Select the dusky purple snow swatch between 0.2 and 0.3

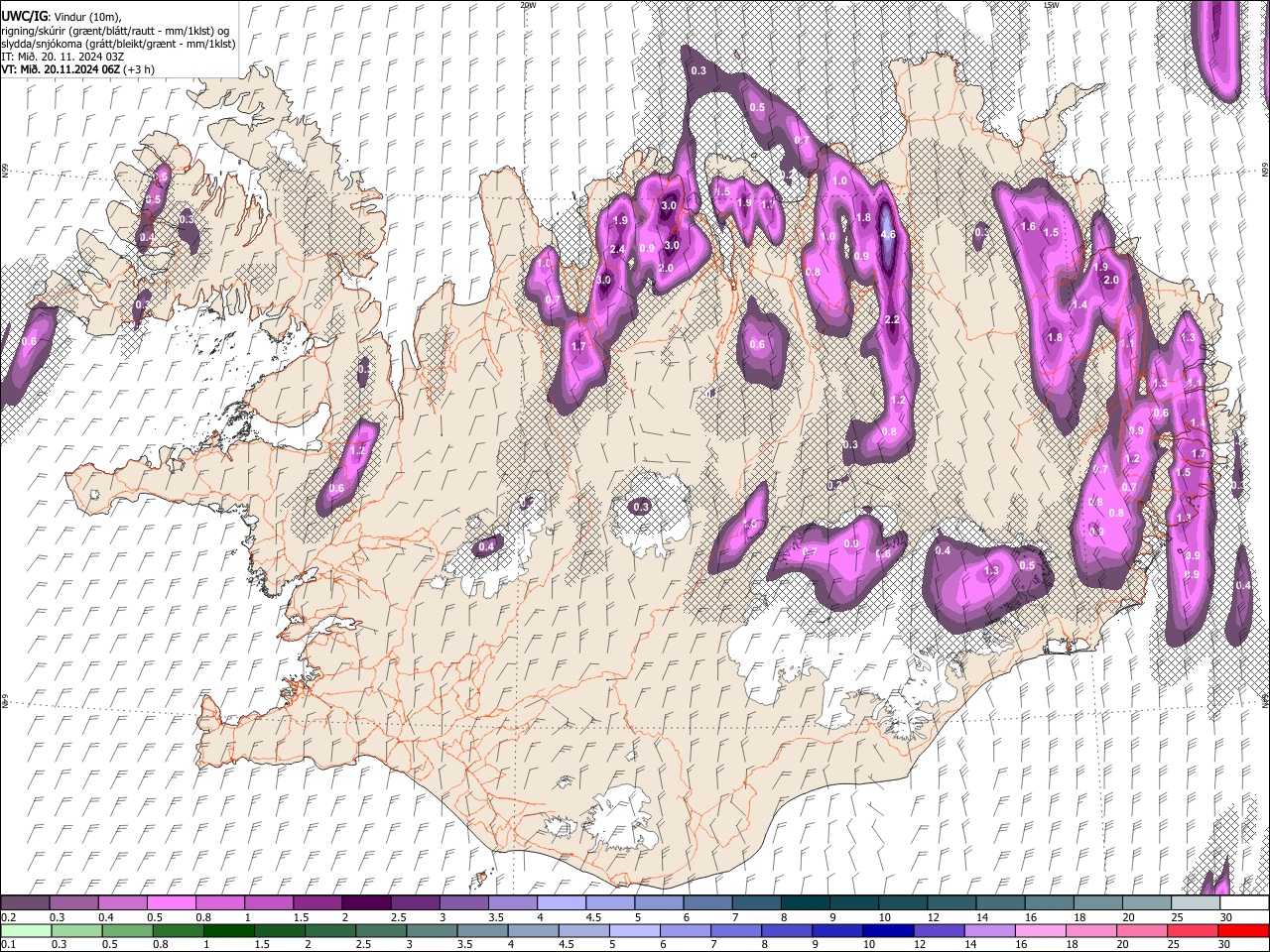25,902
